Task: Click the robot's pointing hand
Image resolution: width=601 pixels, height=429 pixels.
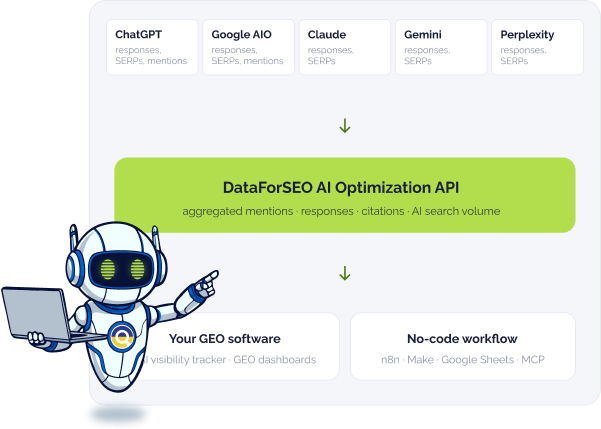Action: pos(205,285)
